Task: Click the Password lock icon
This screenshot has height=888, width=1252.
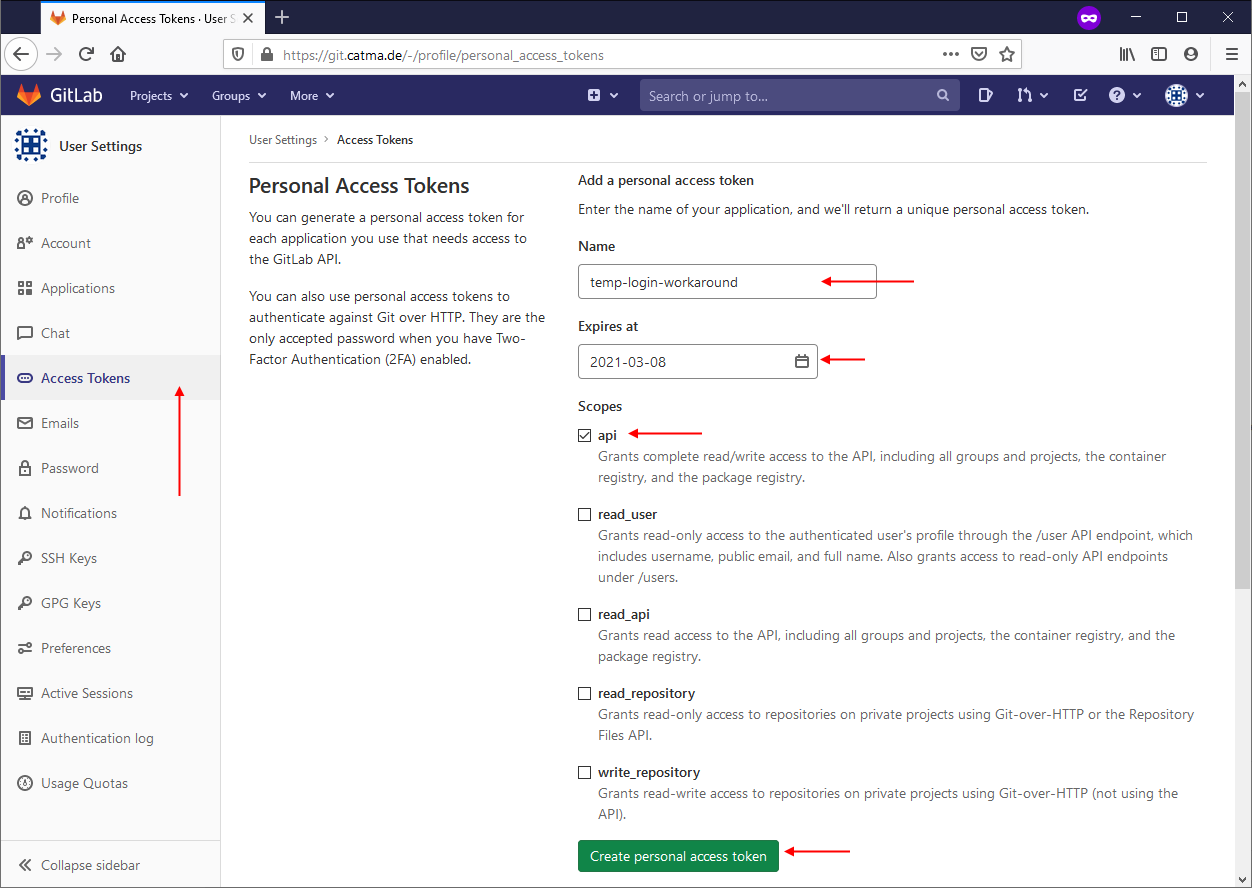Action: [x=25, y=468]
